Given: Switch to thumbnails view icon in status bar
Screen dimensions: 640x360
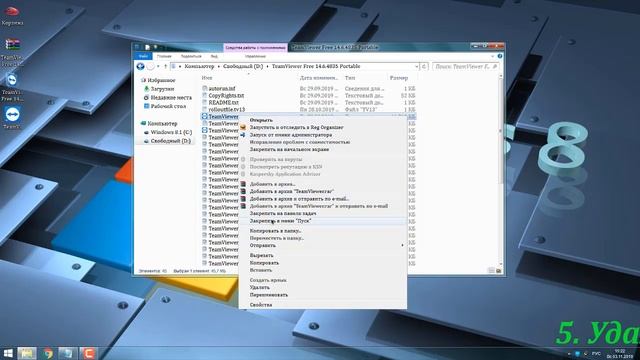Looking at the screenshot, I should [x=498, y=271].
